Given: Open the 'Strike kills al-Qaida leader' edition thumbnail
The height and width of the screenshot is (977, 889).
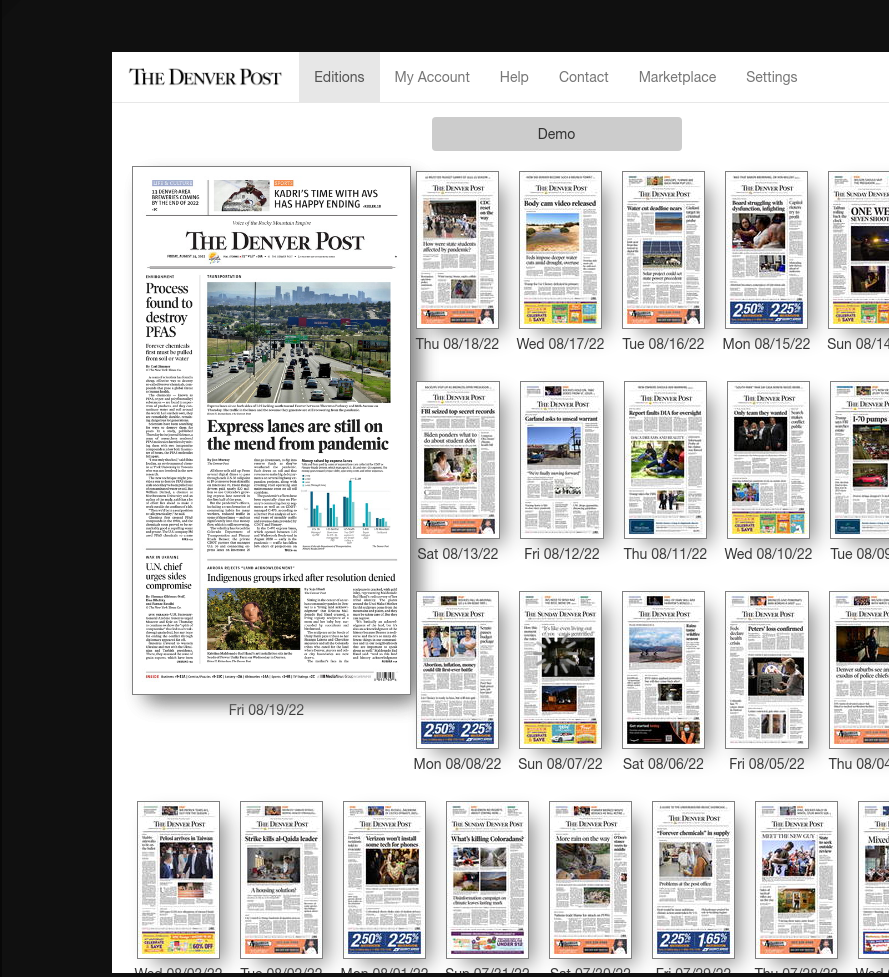Looking at the screenshot, I should (x=281, y=880).
